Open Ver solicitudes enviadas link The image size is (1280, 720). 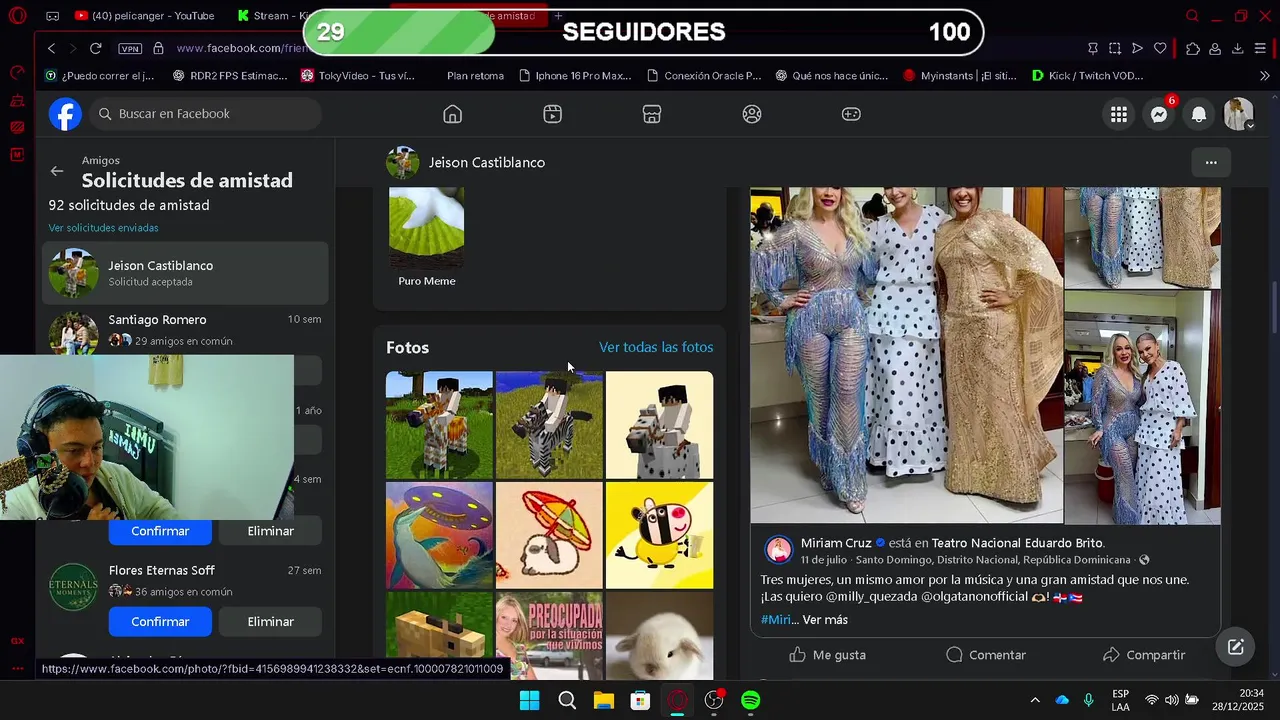[103, 228]
